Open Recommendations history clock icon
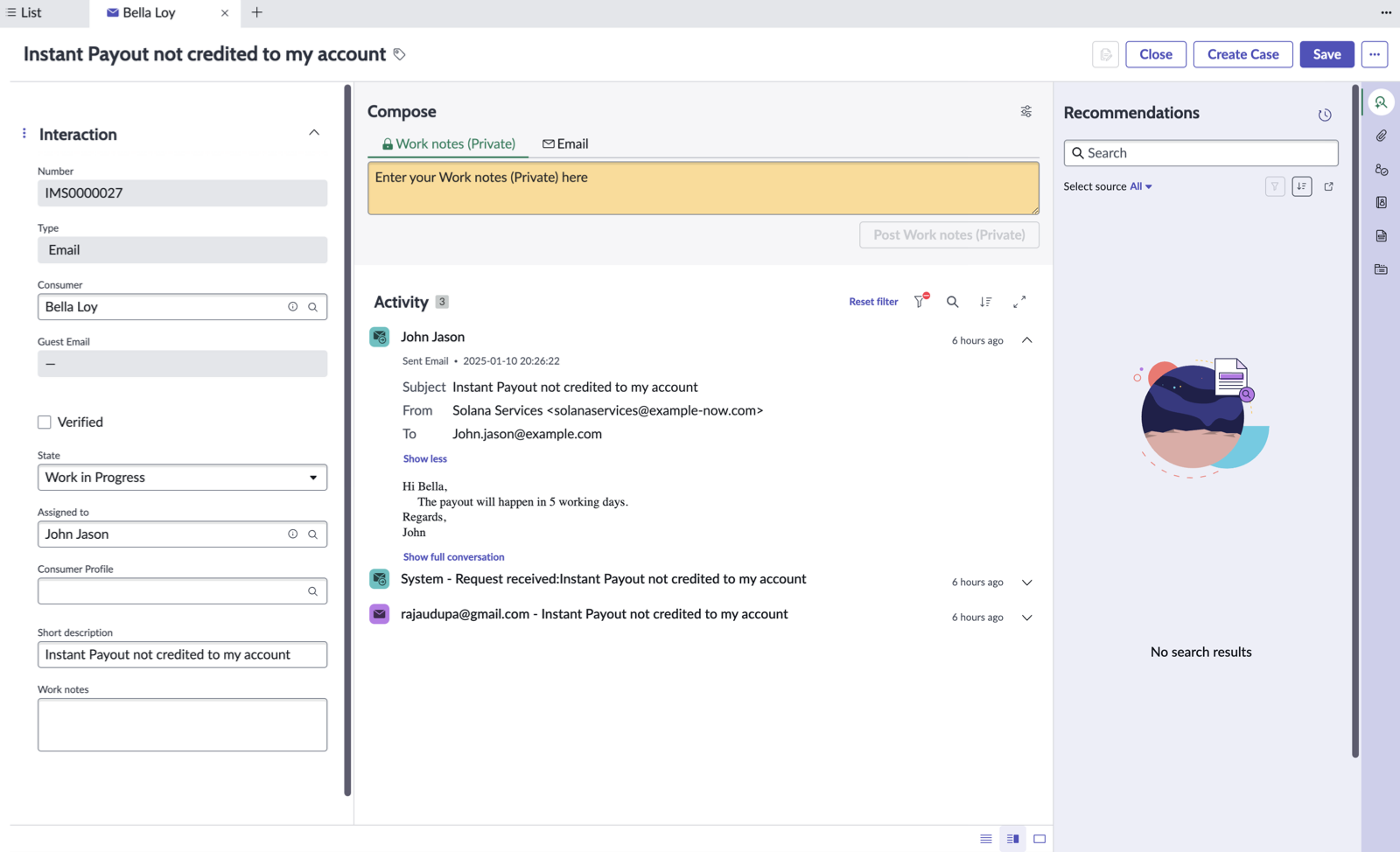The width and height of the screenshot is (1400, 852). click(1325, 115)
